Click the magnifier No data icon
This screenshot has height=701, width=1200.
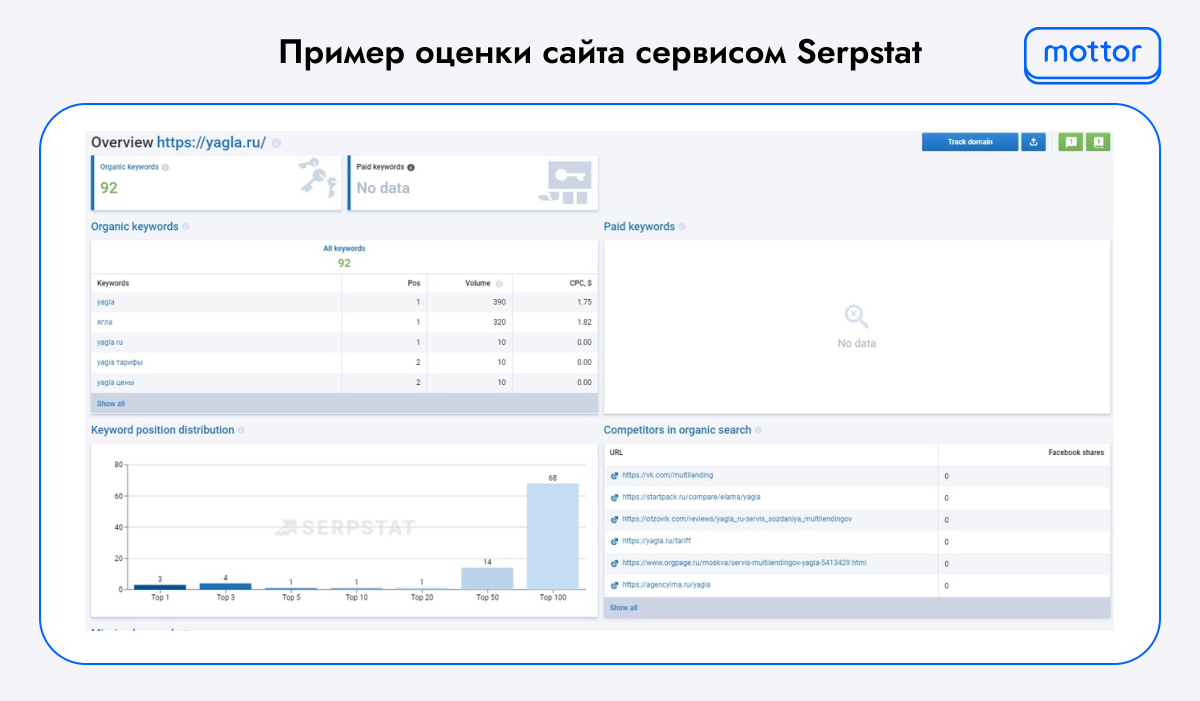[x=857, y=317]
